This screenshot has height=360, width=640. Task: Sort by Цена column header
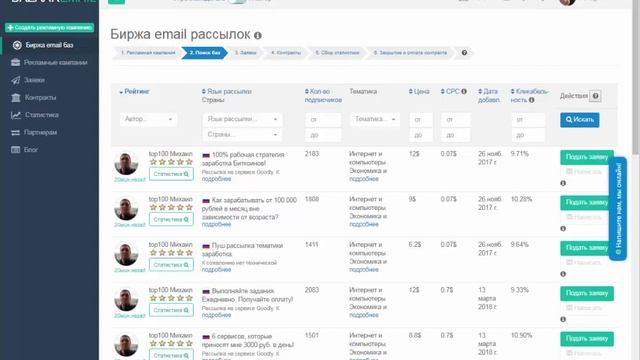(x=419, y=91)
